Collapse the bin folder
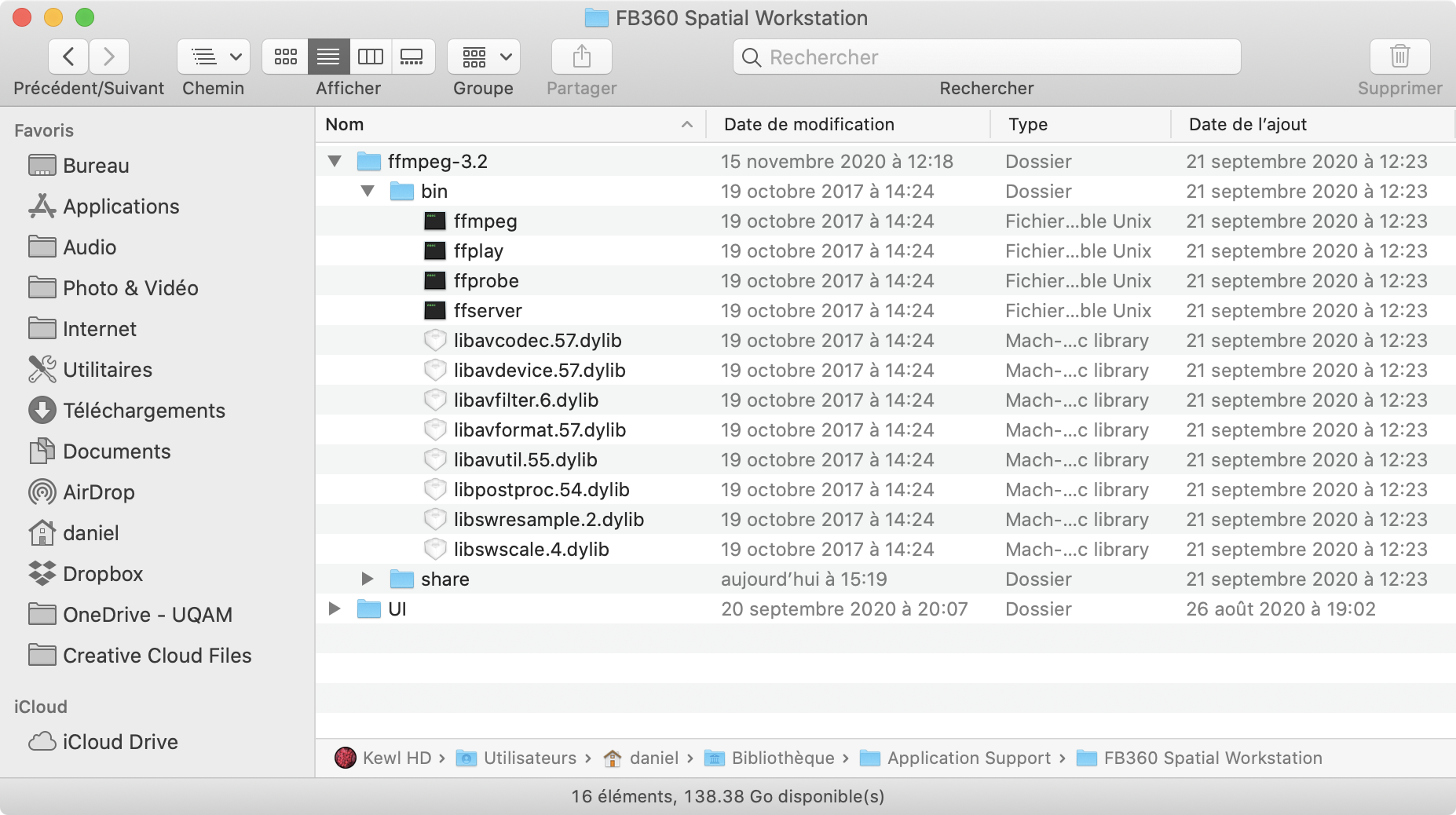The height and width of the screenshot is (815, 1456). pos(367,192)
